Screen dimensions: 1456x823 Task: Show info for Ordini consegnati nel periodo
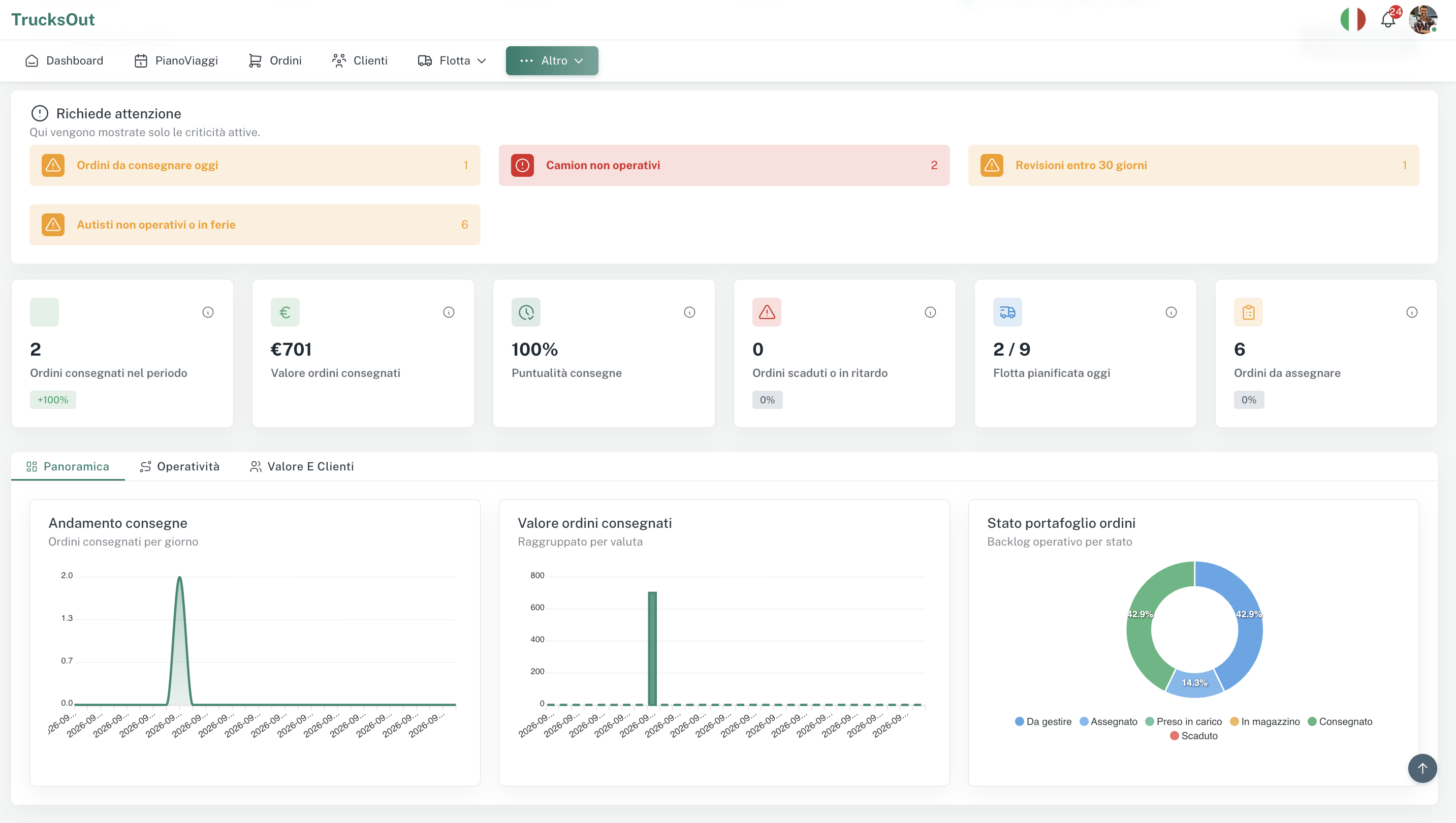click(208, 312)
